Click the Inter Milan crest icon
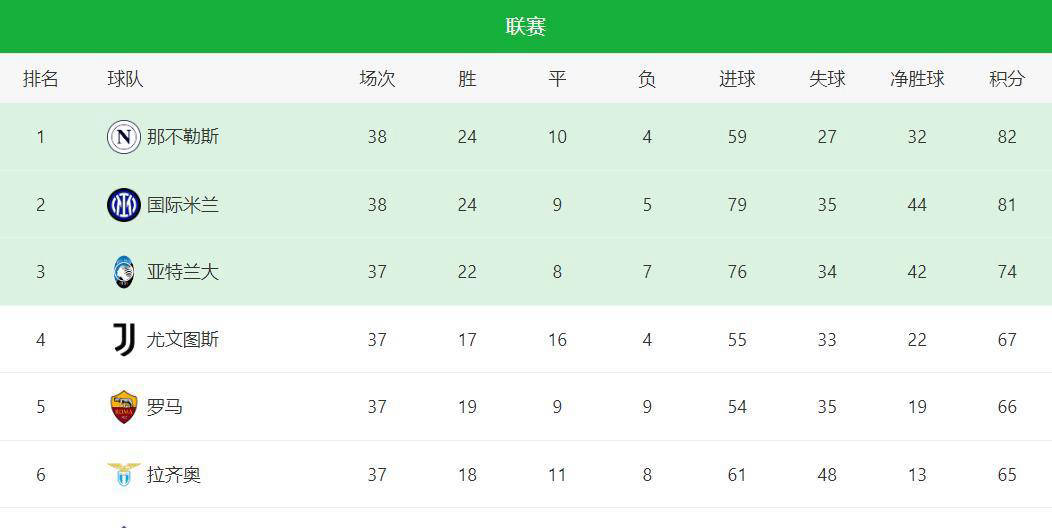 123,205
